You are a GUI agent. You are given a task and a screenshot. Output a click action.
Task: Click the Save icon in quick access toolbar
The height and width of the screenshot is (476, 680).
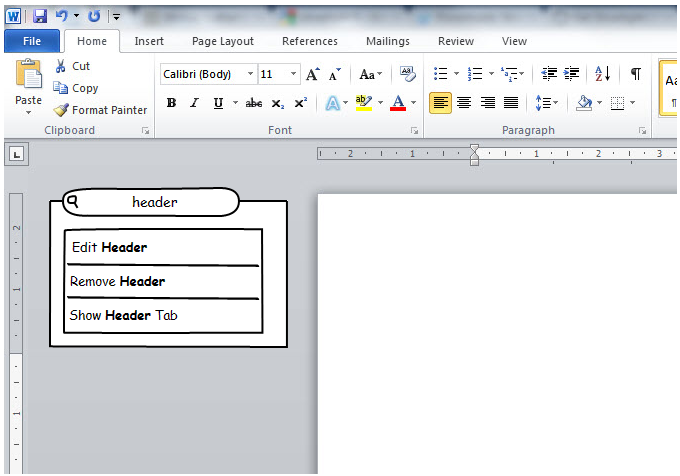tap(40, 16)
